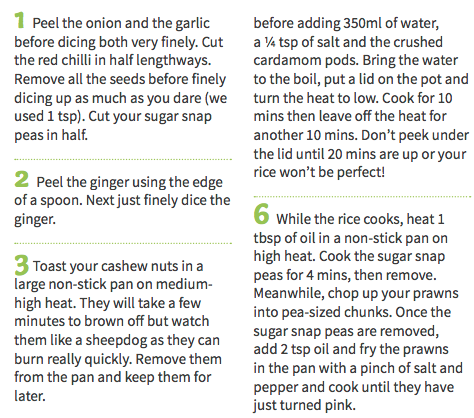Click the green step number 2

tap(22, 179)
